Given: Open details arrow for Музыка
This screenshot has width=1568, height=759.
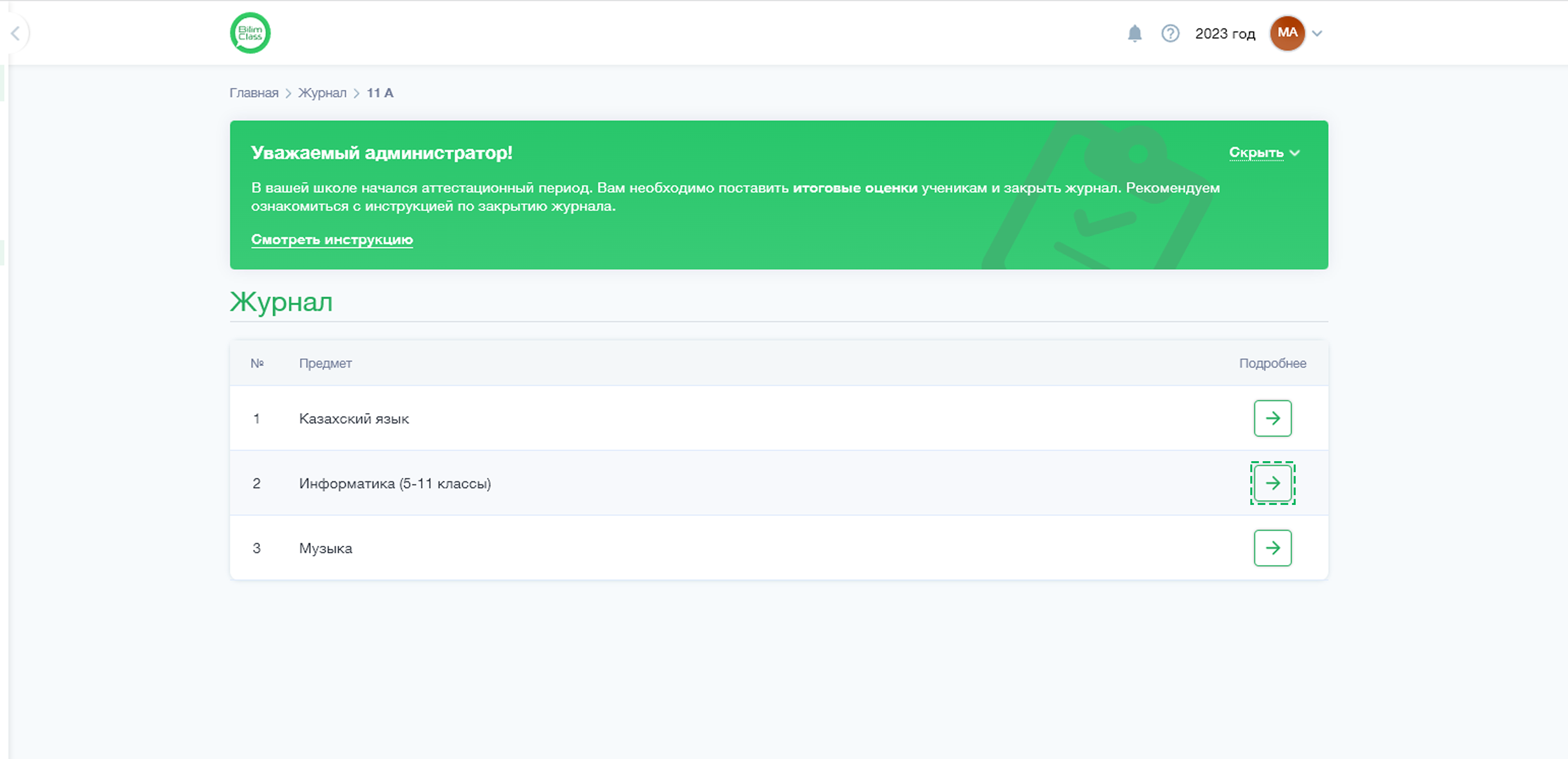Looking at the screenshot, I should tap(1272, 548).
